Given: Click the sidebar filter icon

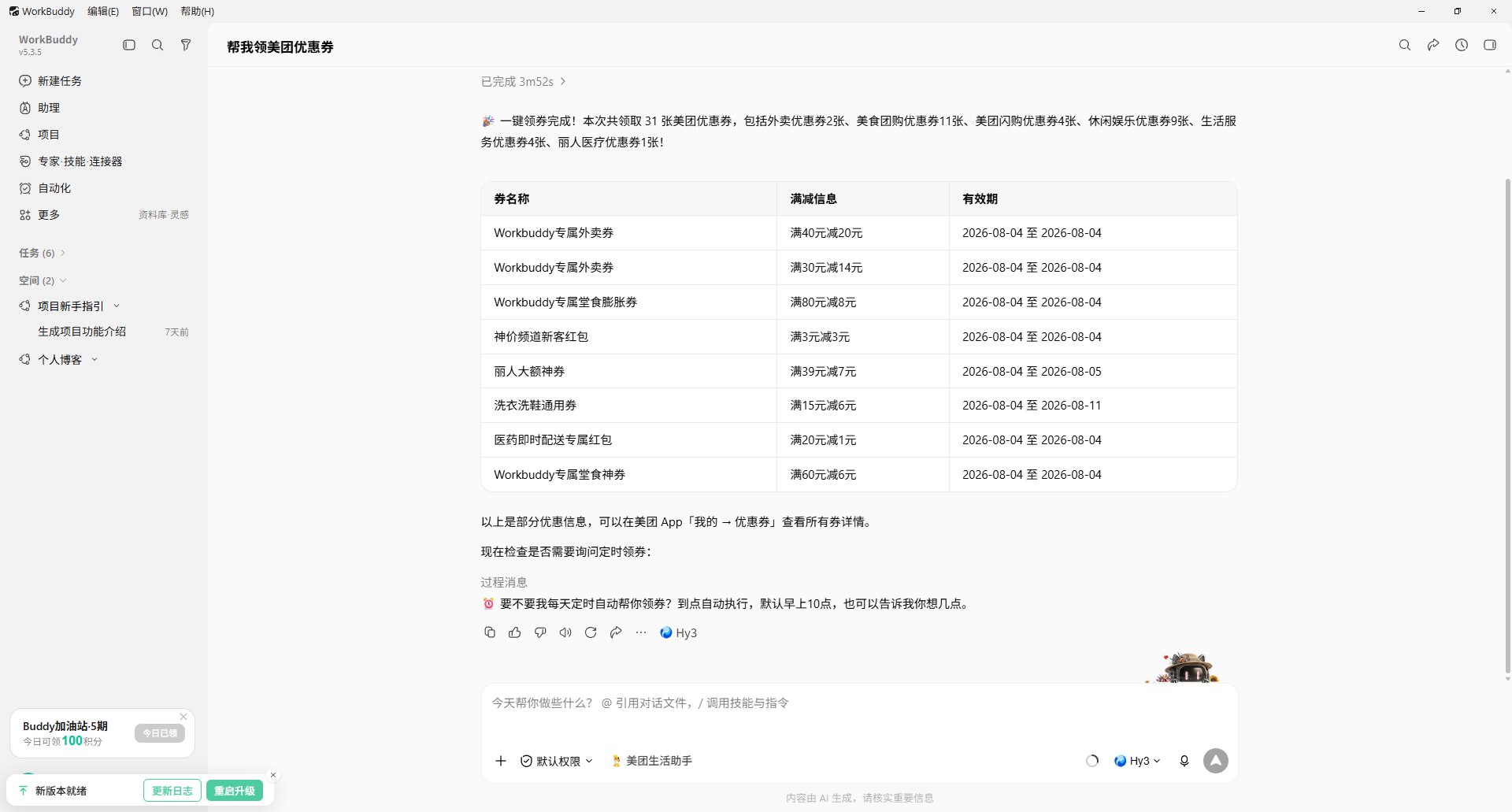Looking at the screenshot, I should [186, 45].
